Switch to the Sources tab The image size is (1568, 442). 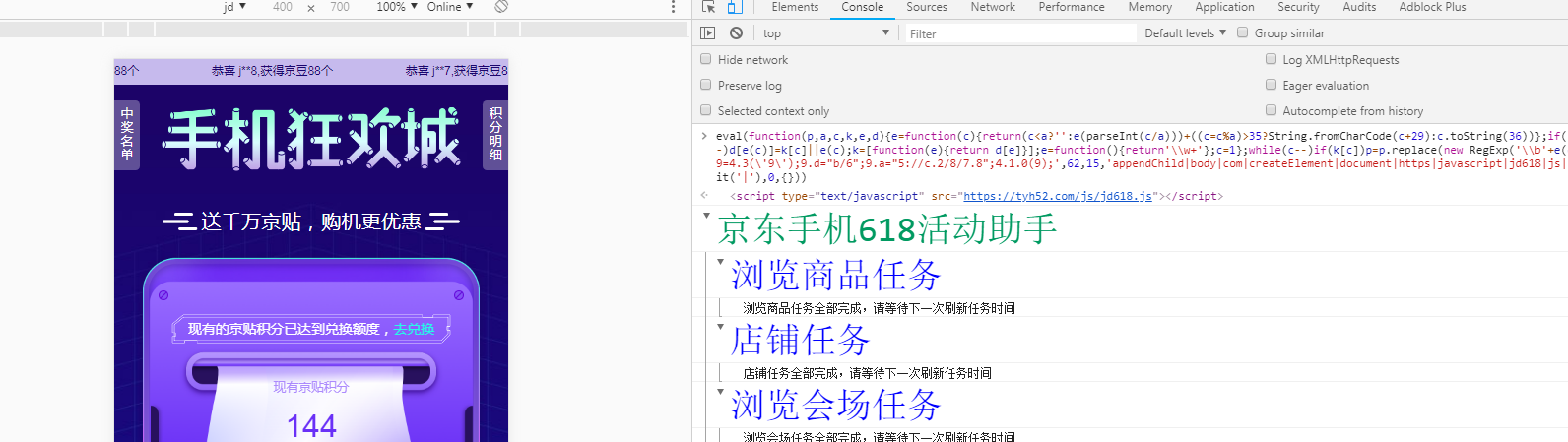(927, 7)
